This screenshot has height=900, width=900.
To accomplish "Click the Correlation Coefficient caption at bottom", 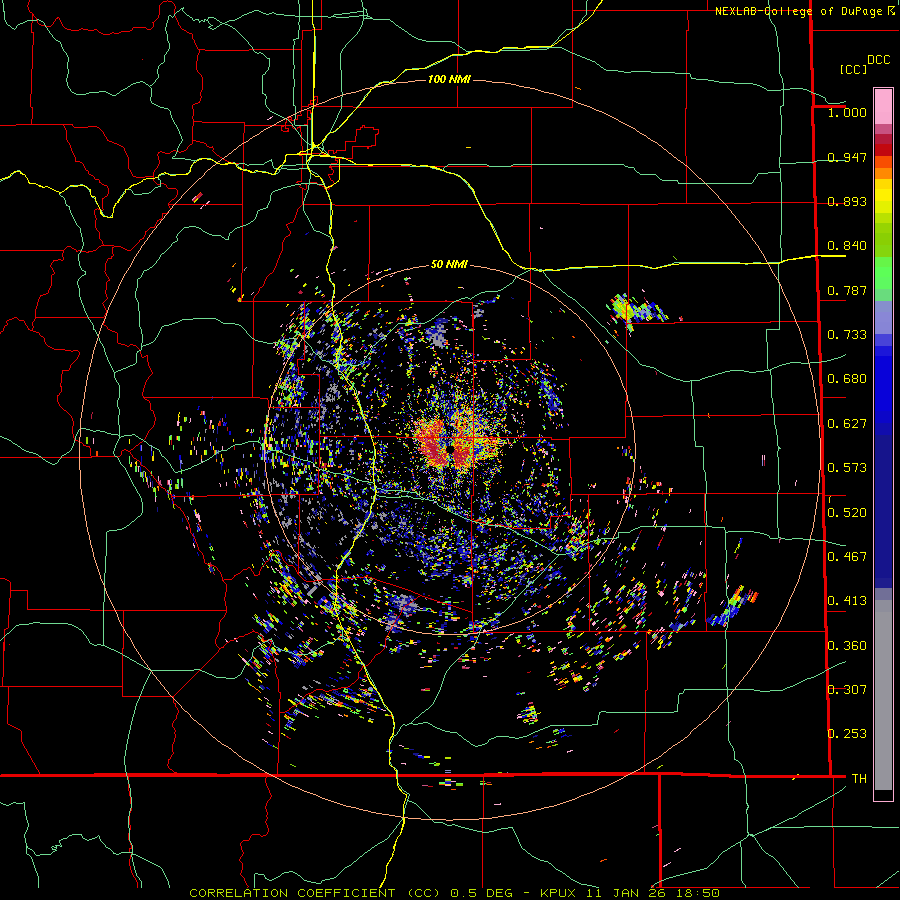I will [454, 893].
